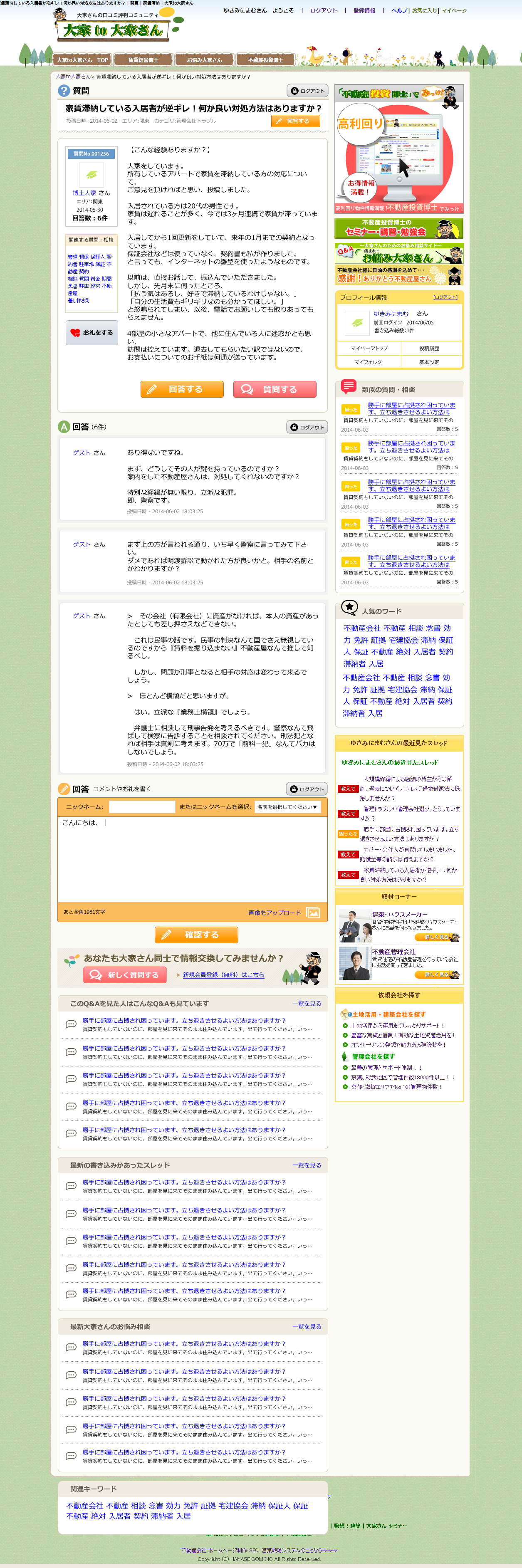Click the 大家to大家さん site logo

click(x=113, y=29)
